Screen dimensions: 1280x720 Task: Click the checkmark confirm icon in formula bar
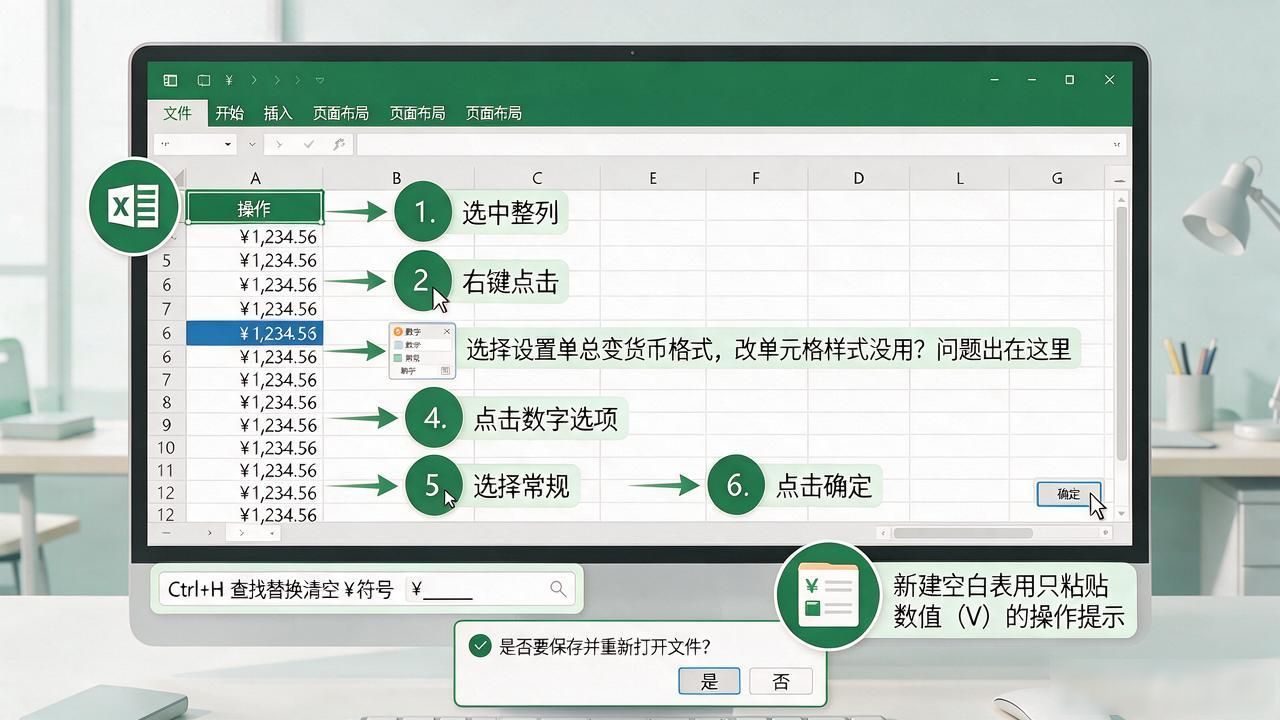[309, 145]
